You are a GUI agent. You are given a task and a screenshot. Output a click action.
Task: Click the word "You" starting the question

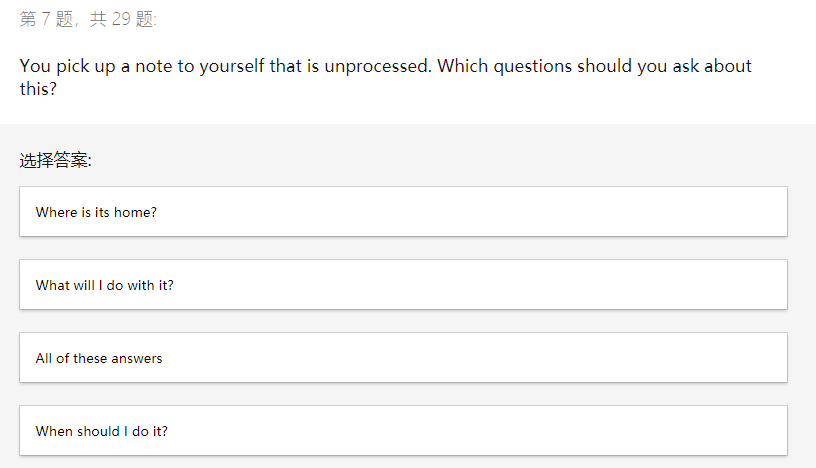35,67
